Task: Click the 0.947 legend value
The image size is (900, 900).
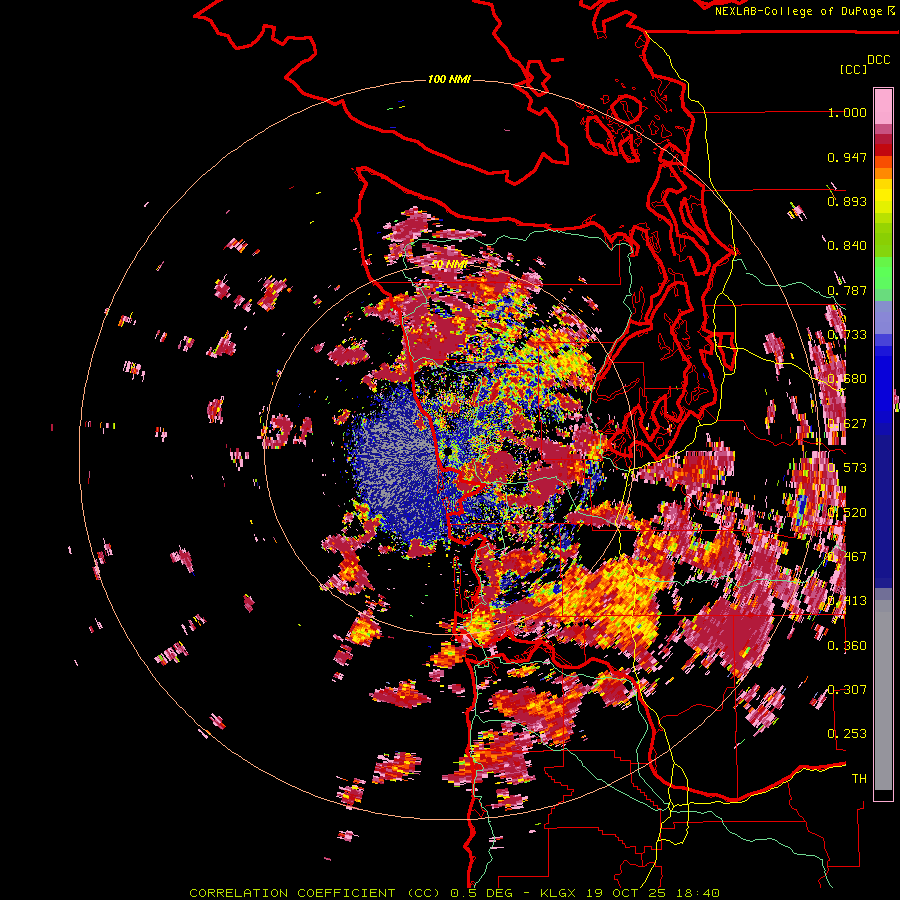Action: coord(847,157)
